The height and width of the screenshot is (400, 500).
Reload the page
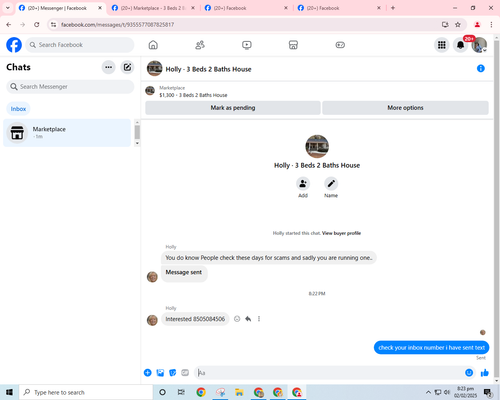[37, 25]
